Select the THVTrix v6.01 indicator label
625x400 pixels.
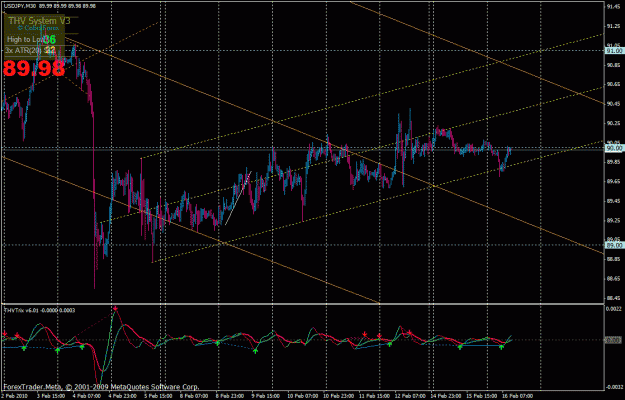coord(39,310)
